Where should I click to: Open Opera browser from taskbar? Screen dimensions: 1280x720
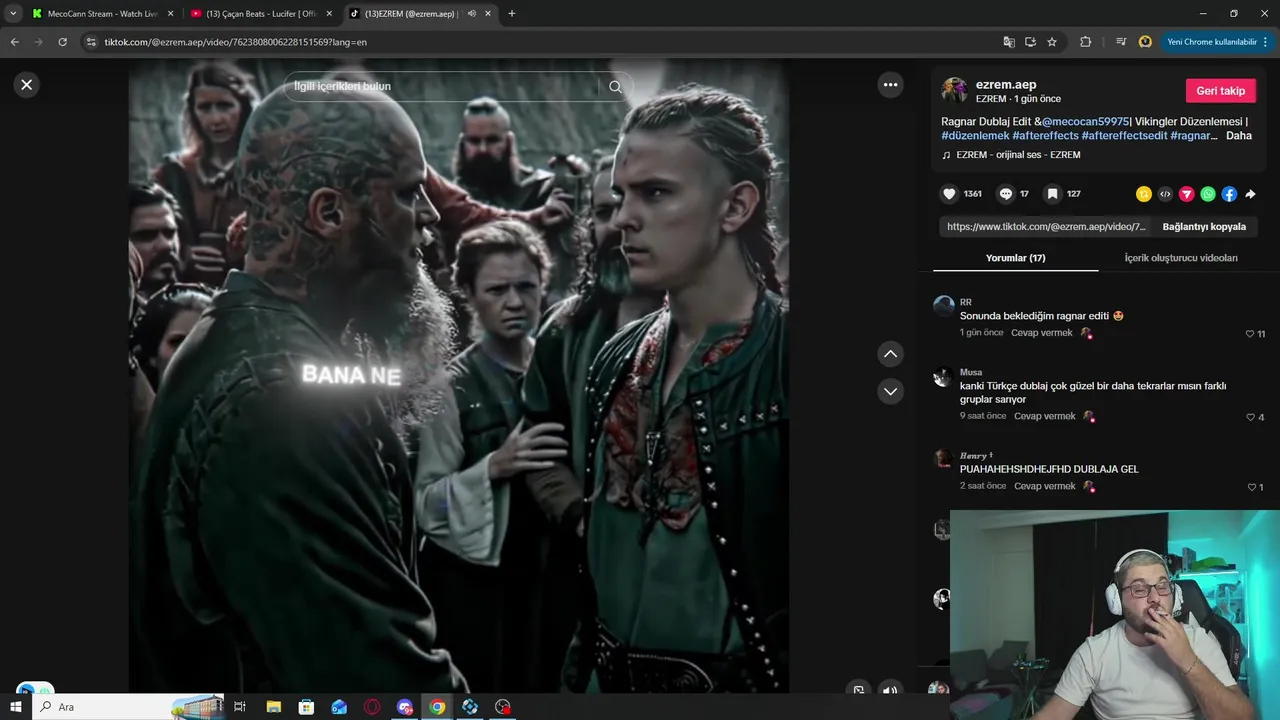click(372, 707)
